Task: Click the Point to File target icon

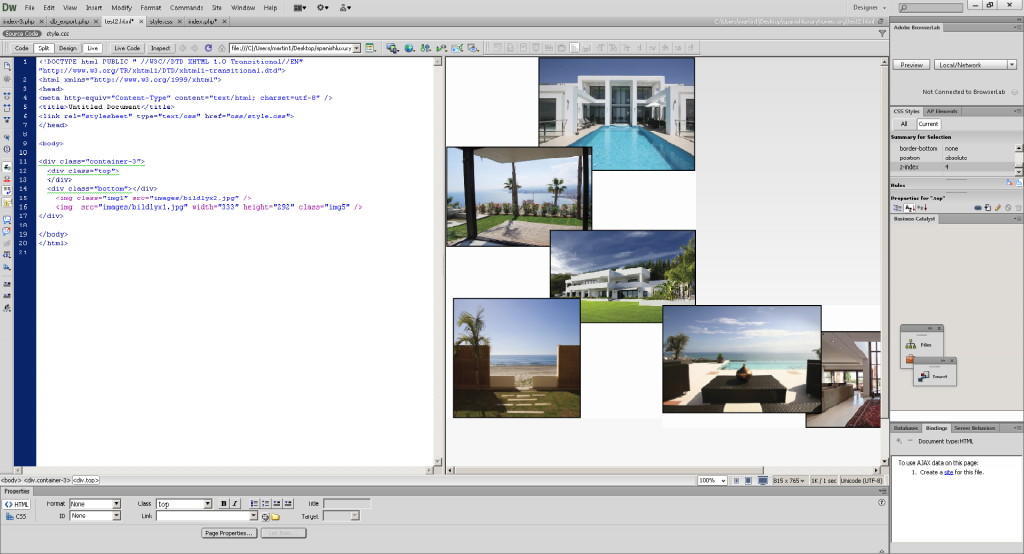Action: (265, 517)
